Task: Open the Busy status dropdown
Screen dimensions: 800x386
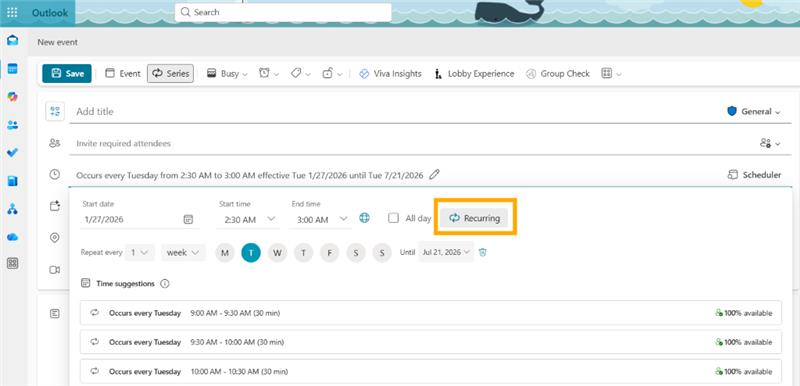Action: 227,73
